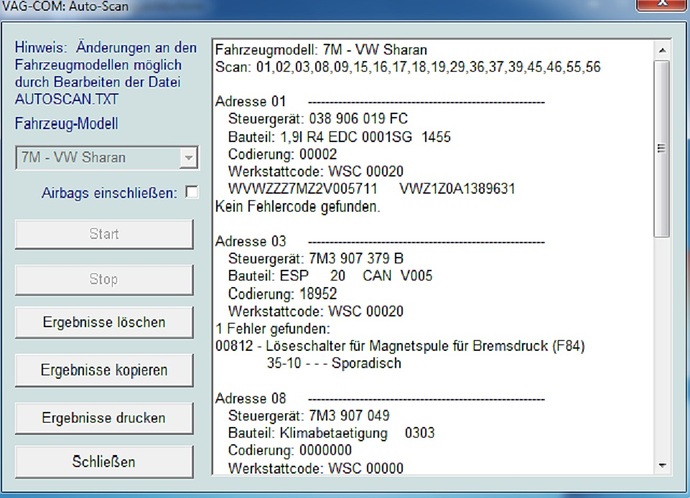Click the Schließen button

[x=104, y=462]
